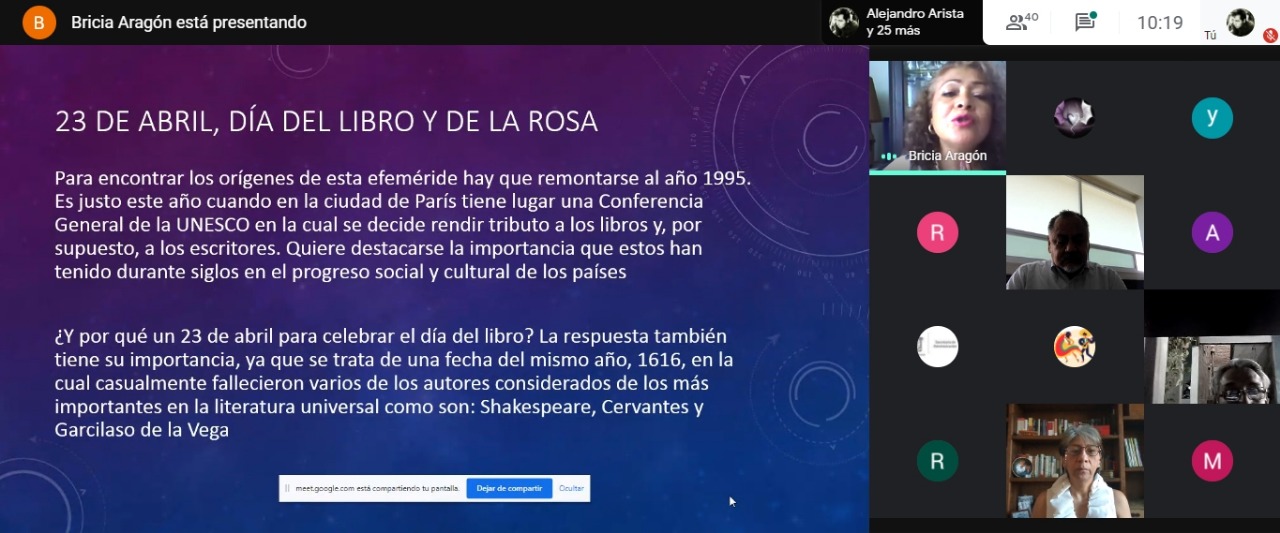Click the Ocultar link in sharing bar

tap(571, 488)
